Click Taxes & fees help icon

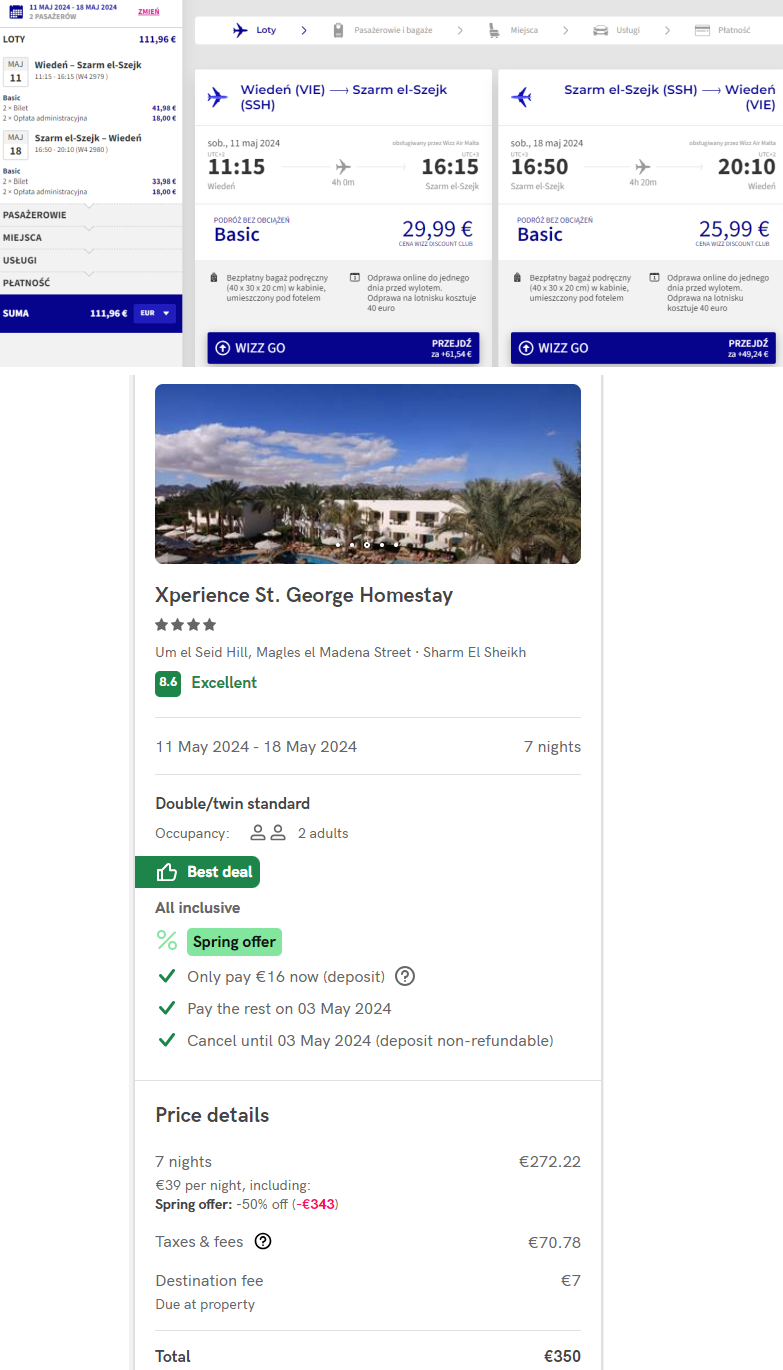click(x=263, y=1242)
